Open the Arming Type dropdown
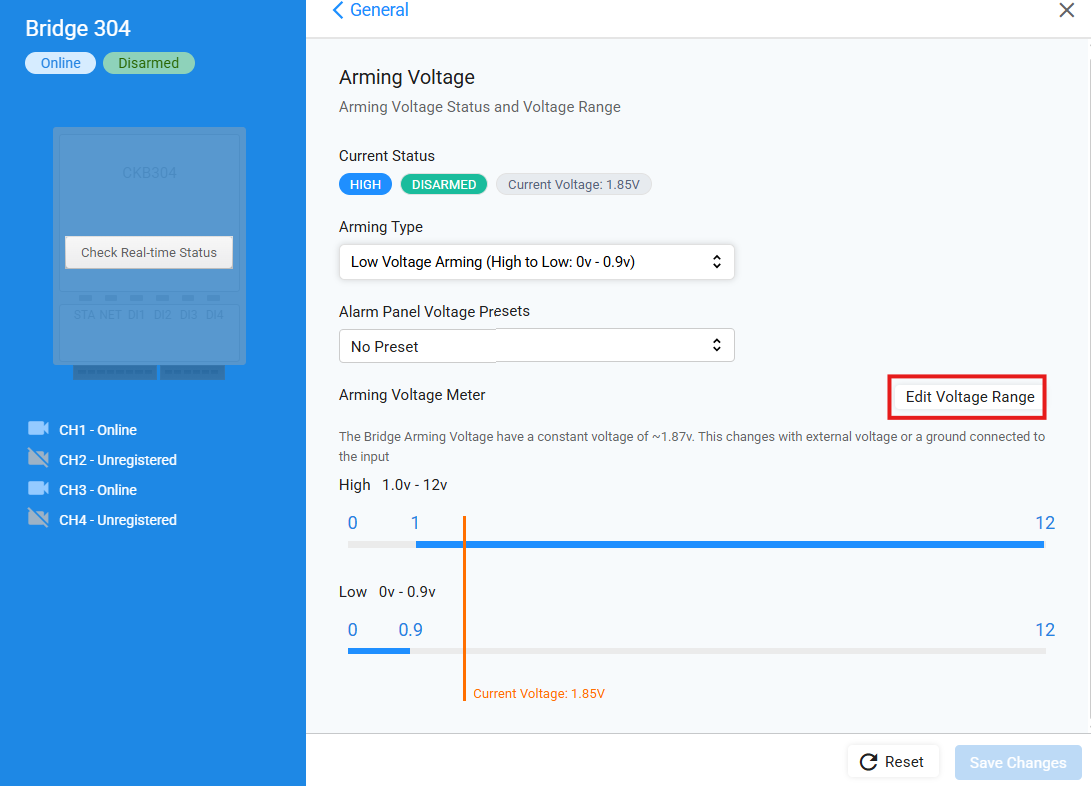 536,262
